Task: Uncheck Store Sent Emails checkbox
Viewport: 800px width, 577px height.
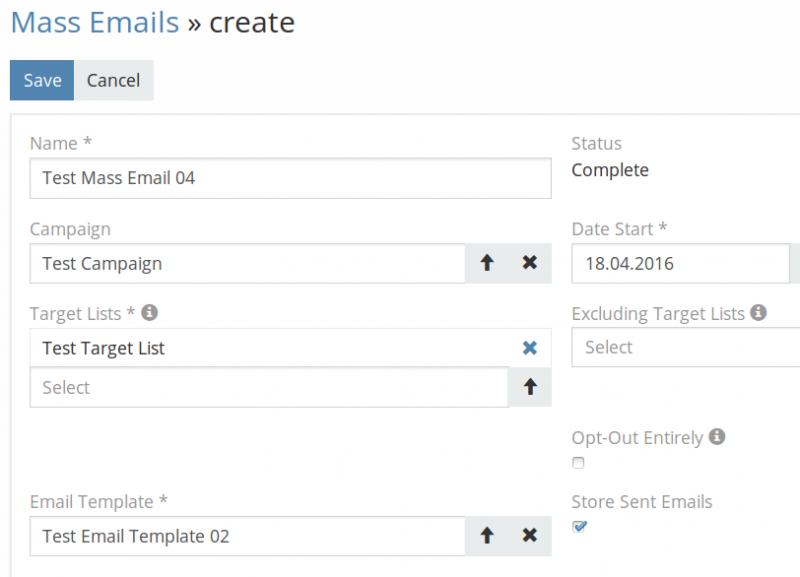Action: [x=579, y=527]
